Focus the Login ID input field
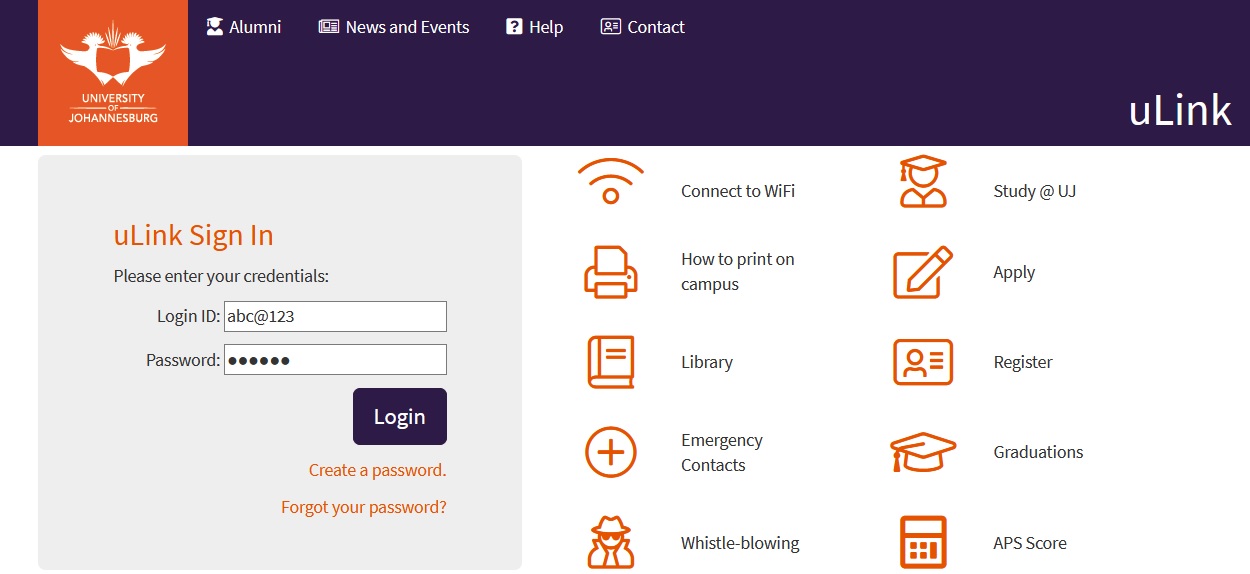1250x574 pixels. pos(335,317)
